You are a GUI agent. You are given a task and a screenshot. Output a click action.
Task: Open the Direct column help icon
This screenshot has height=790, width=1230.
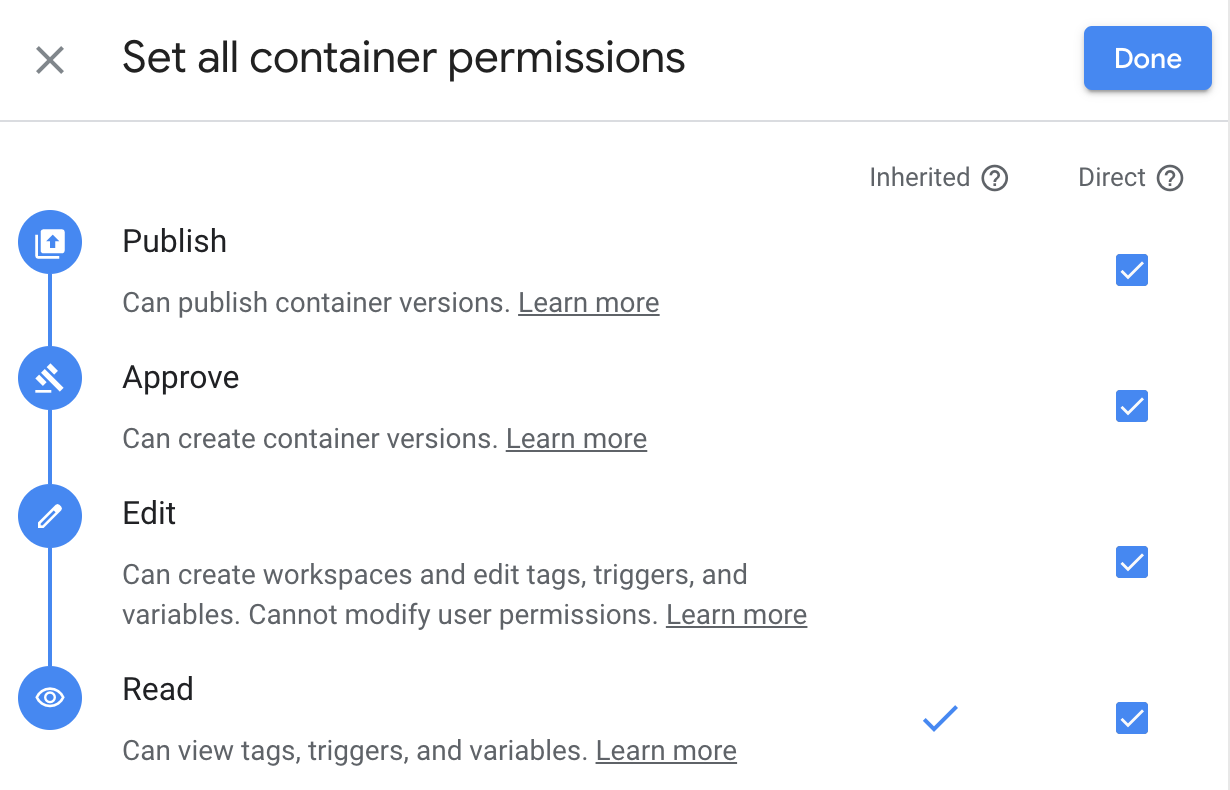(1170, 178)
